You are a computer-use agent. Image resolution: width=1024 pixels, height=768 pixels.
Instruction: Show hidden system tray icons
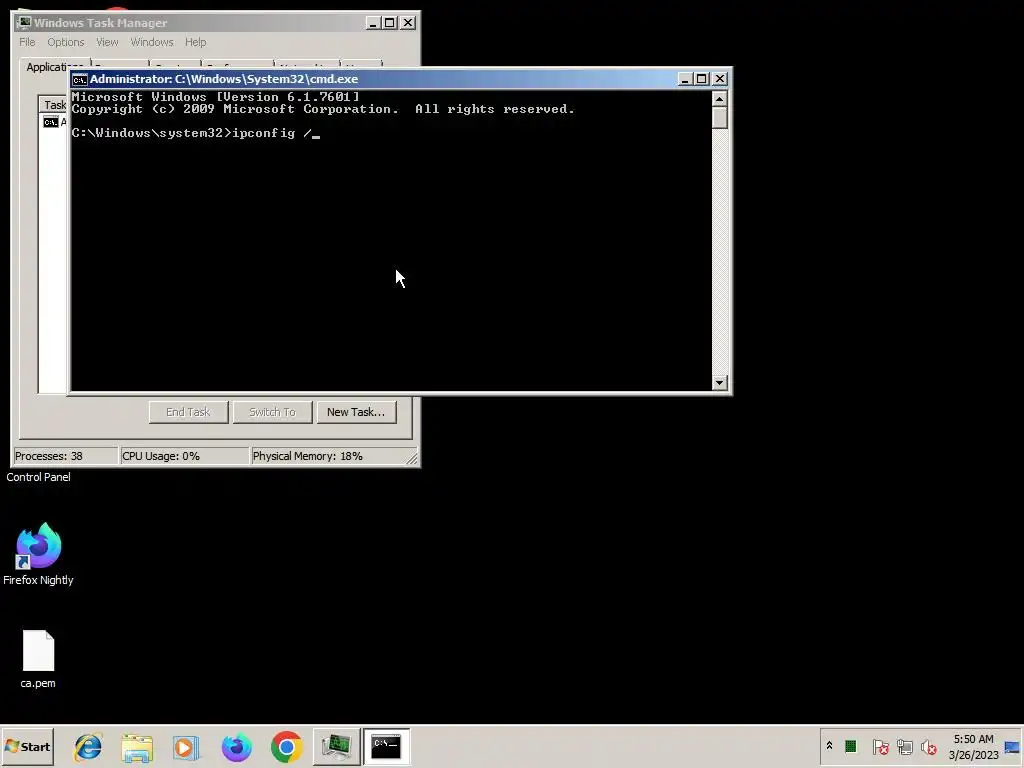click(x=829, y=746)
